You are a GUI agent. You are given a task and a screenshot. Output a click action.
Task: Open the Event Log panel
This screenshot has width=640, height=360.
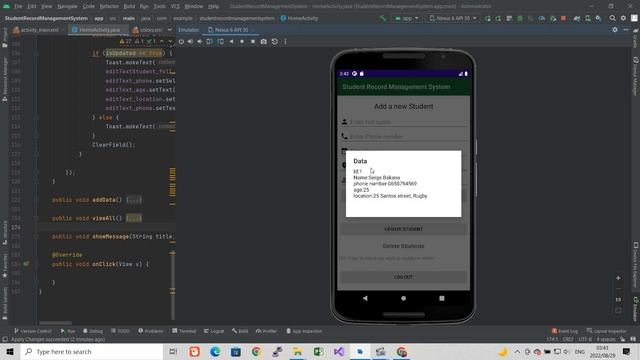coord(565,331)
